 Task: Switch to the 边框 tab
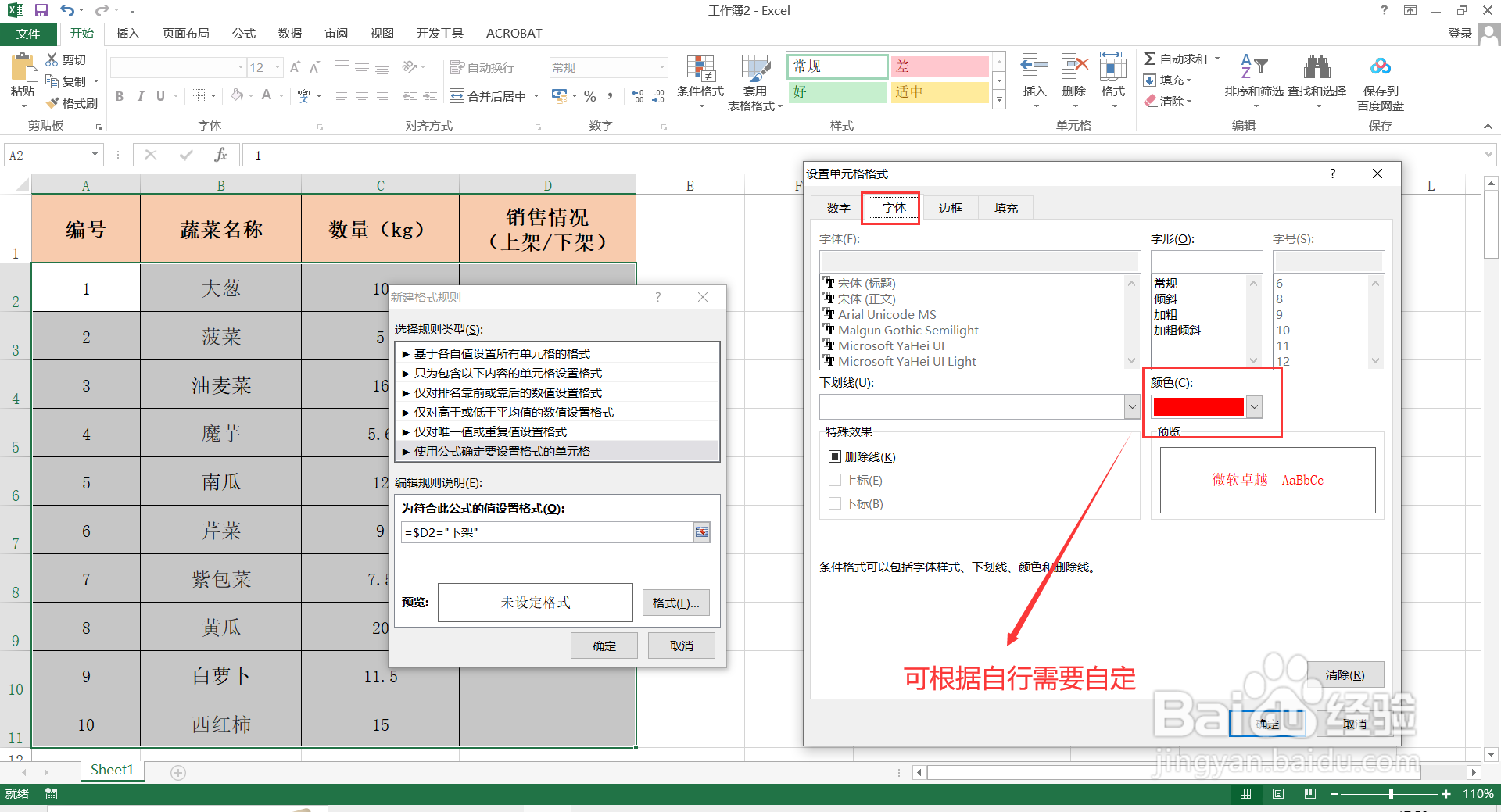click(950, 208)
